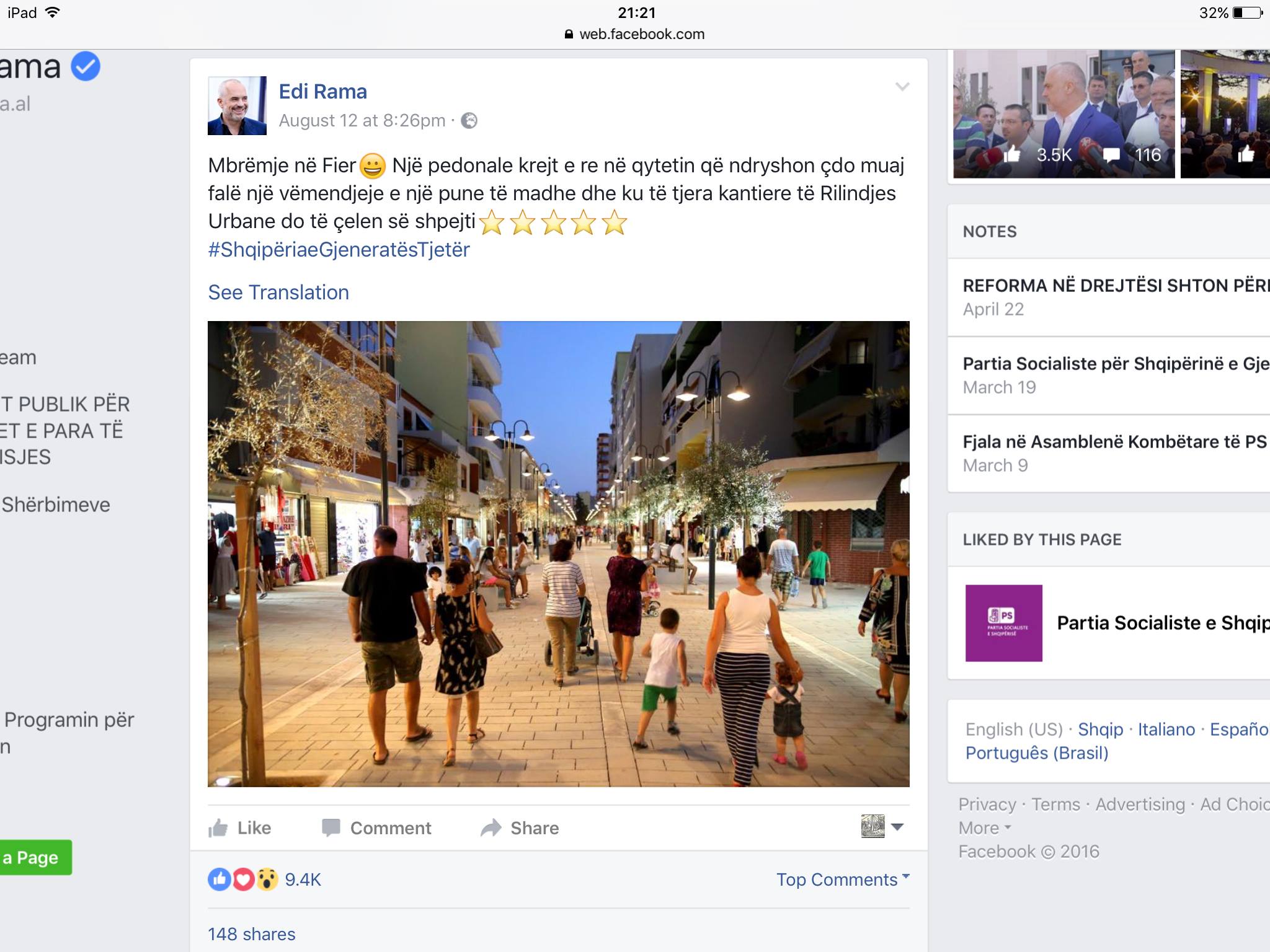1270x952 pixels.
Task: Open the post options chevron menu
Action: click(902, 87)
